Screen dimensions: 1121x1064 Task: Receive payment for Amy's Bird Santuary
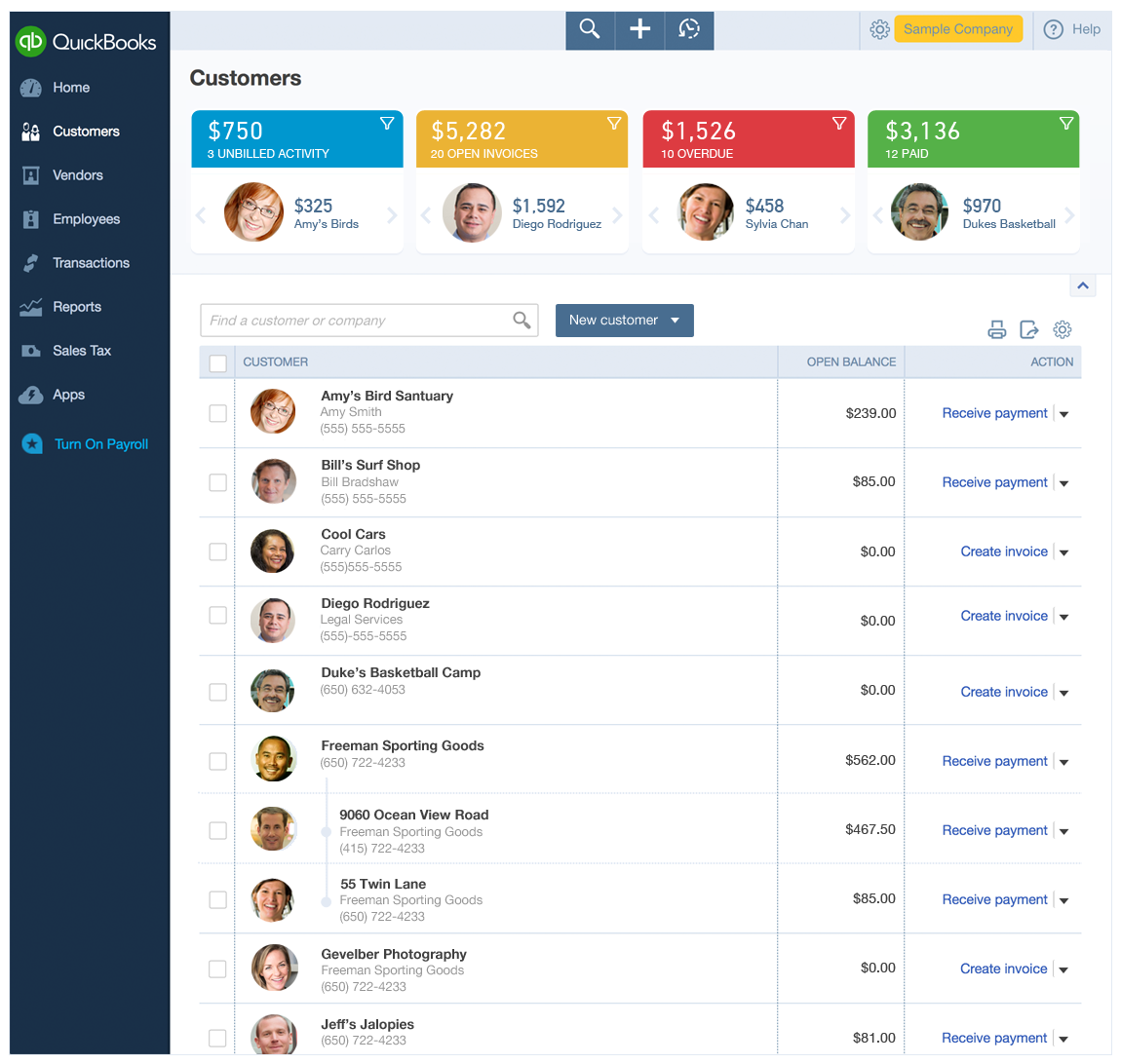point(994,413)
